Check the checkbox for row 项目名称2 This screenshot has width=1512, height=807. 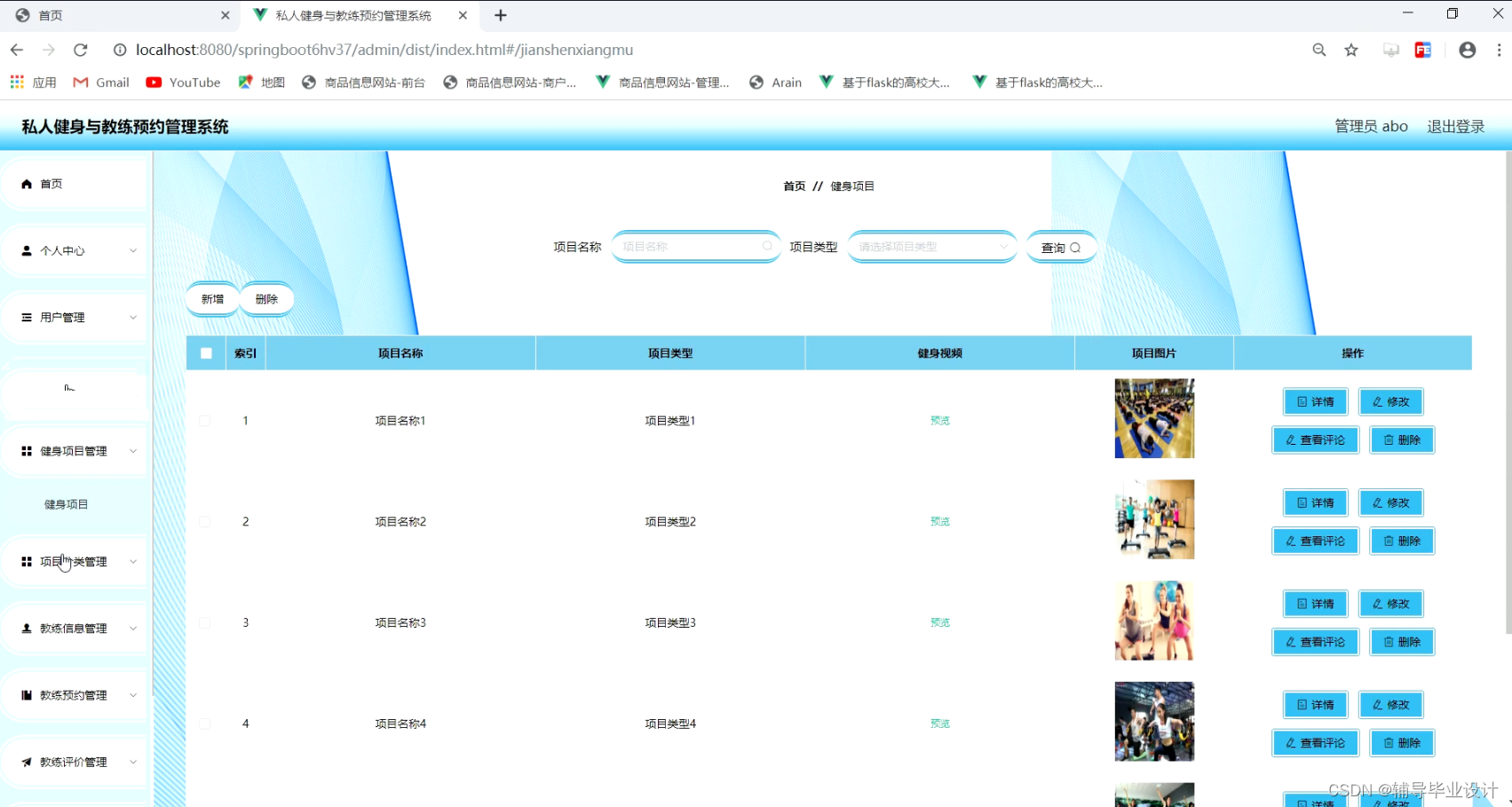click(205, 522)
